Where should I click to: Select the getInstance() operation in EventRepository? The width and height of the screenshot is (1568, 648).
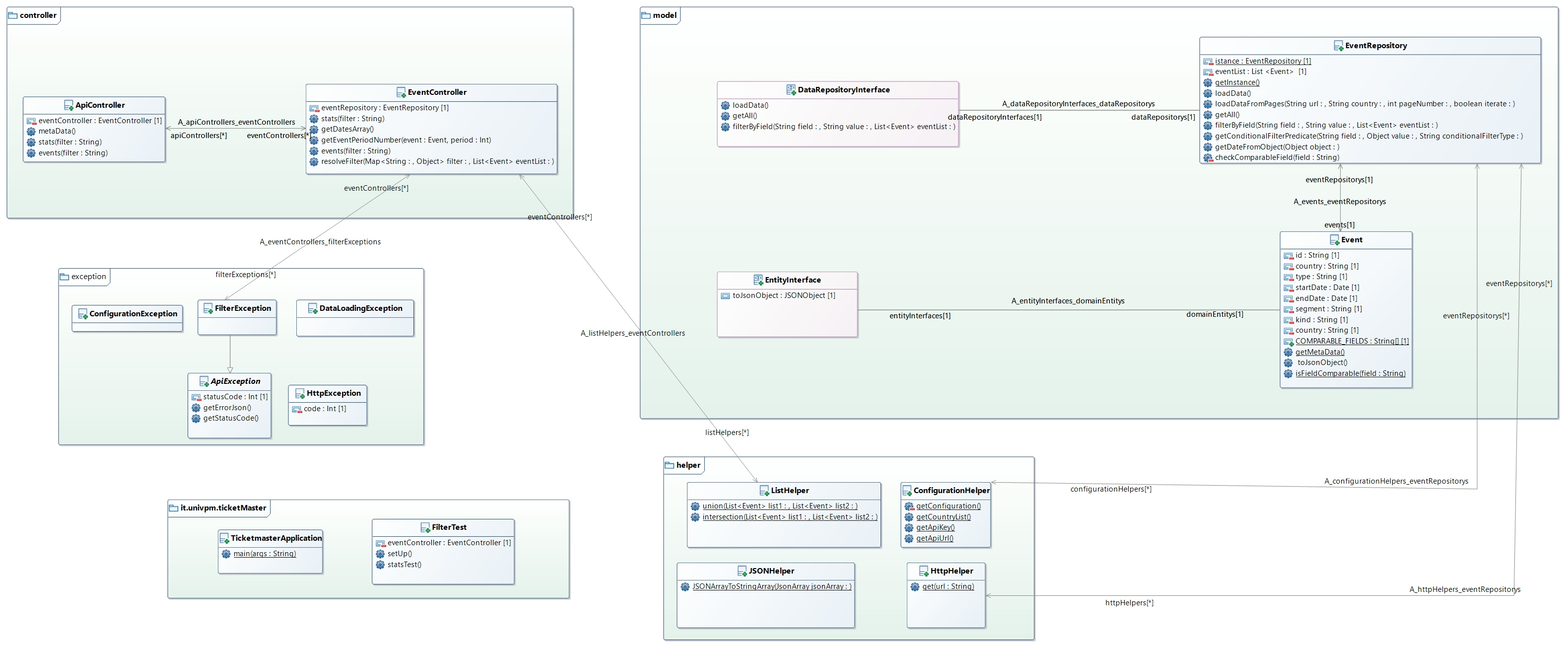coord(1237,83)
